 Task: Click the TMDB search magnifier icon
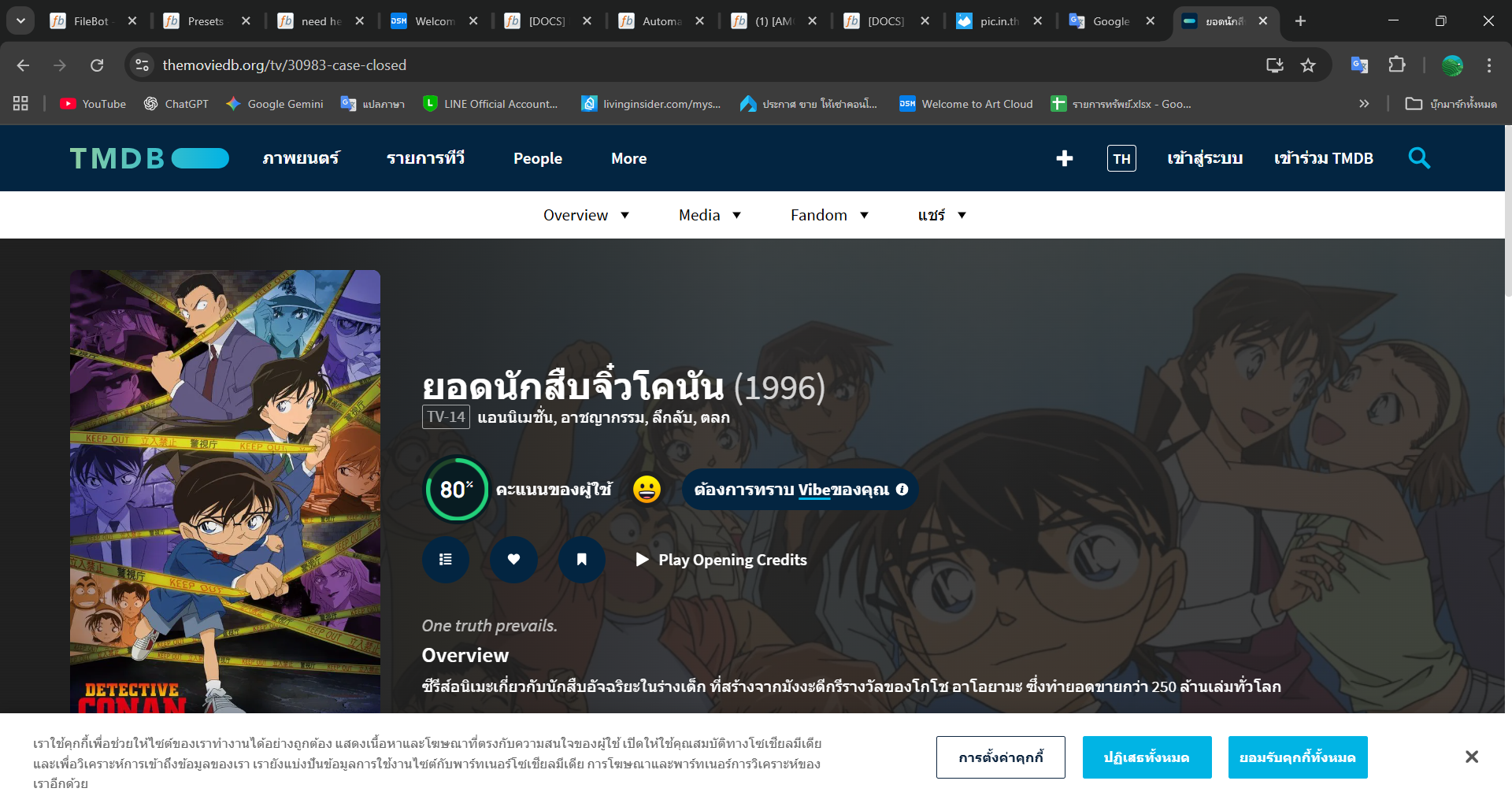[x=1419, y=158]
